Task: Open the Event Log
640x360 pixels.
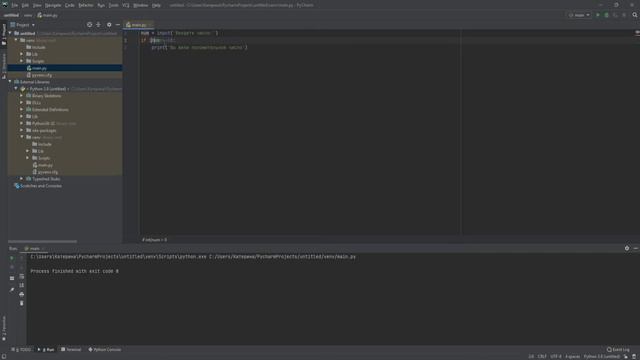Action: tap(618, 350)
